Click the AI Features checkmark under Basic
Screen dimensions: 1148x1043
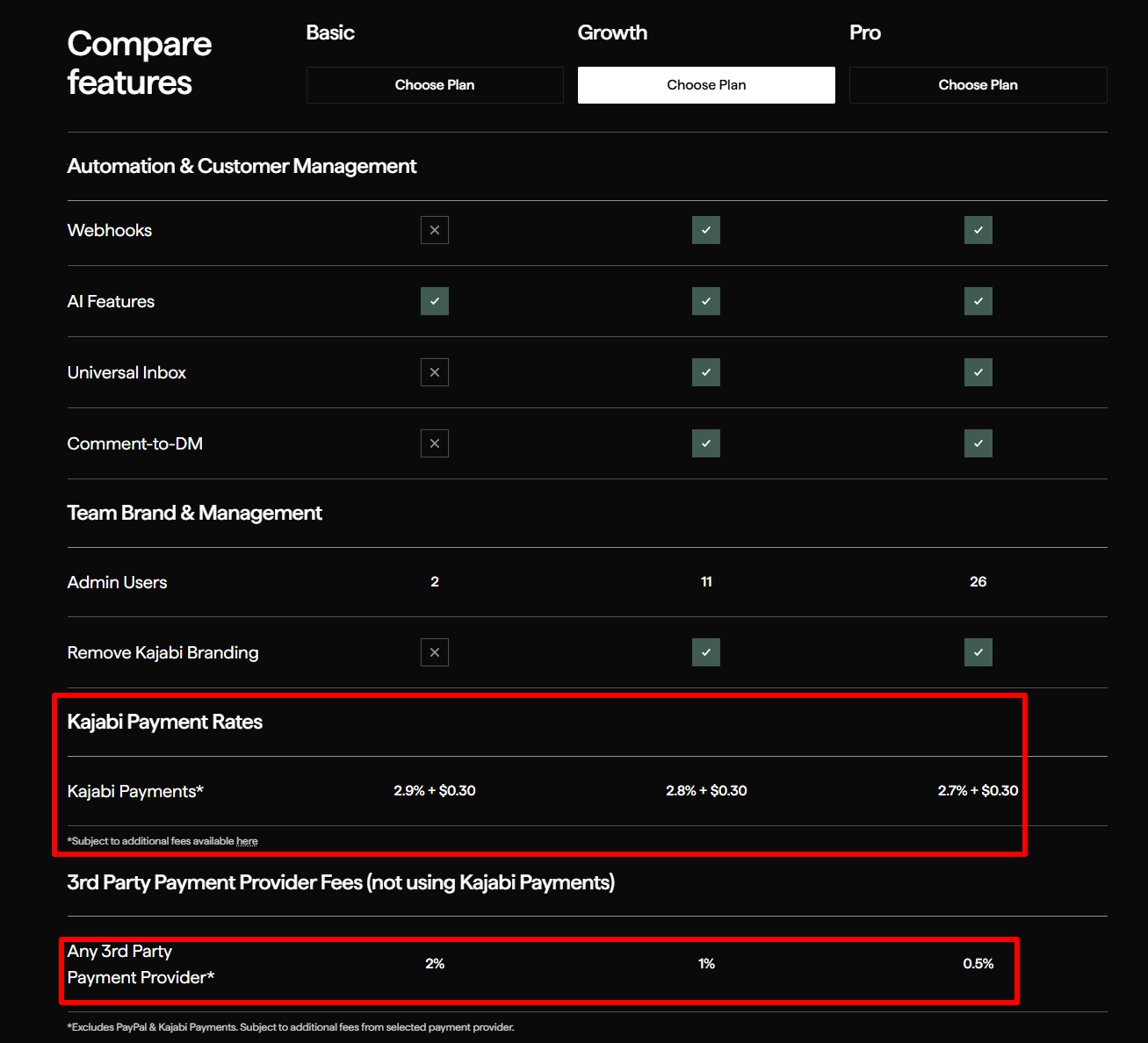tap(435, 301)
